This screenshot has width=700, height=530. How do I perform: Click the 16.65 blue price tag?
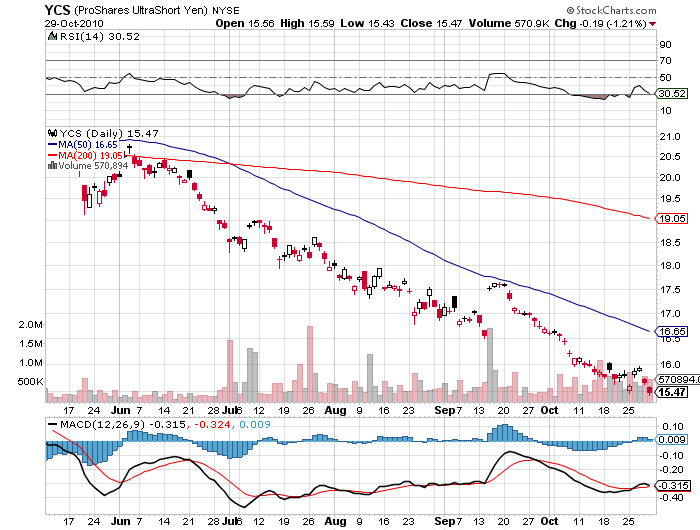pyautogui.click(x=671, y=331)
